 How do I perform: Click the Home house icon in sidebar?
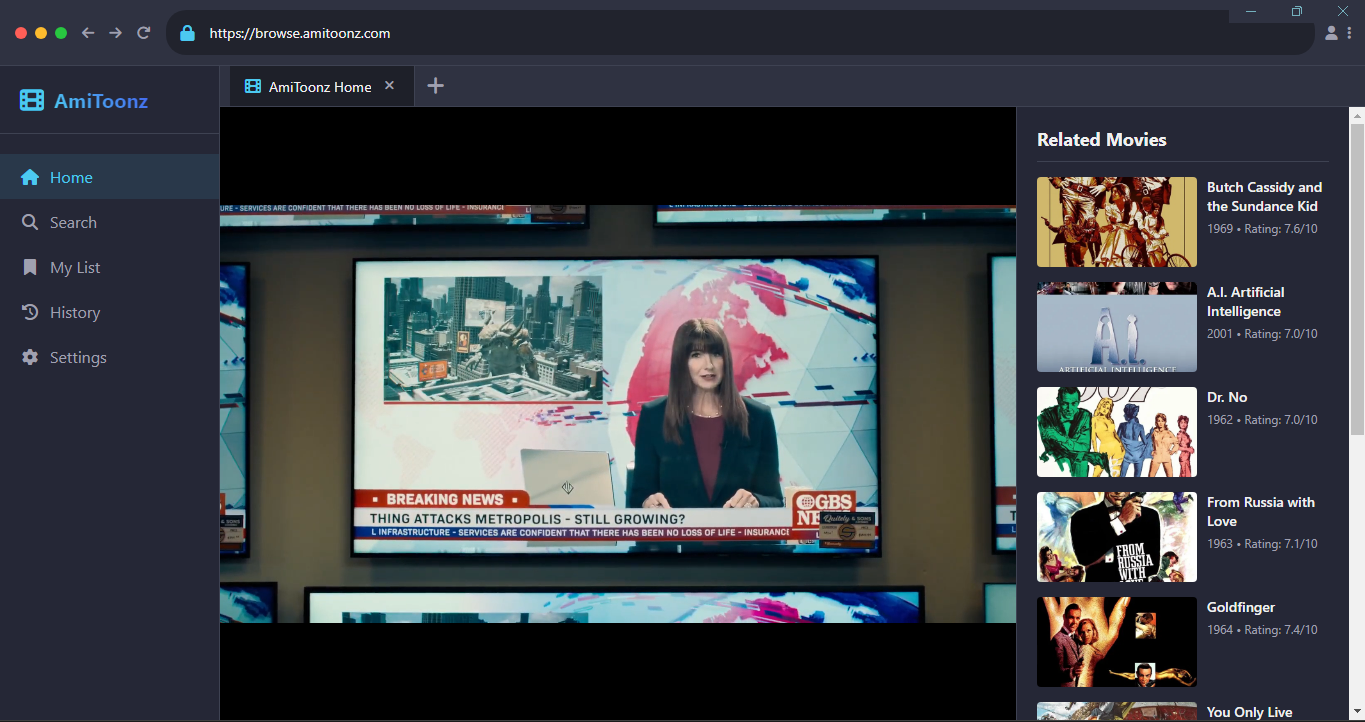click(x=30, y=177)
